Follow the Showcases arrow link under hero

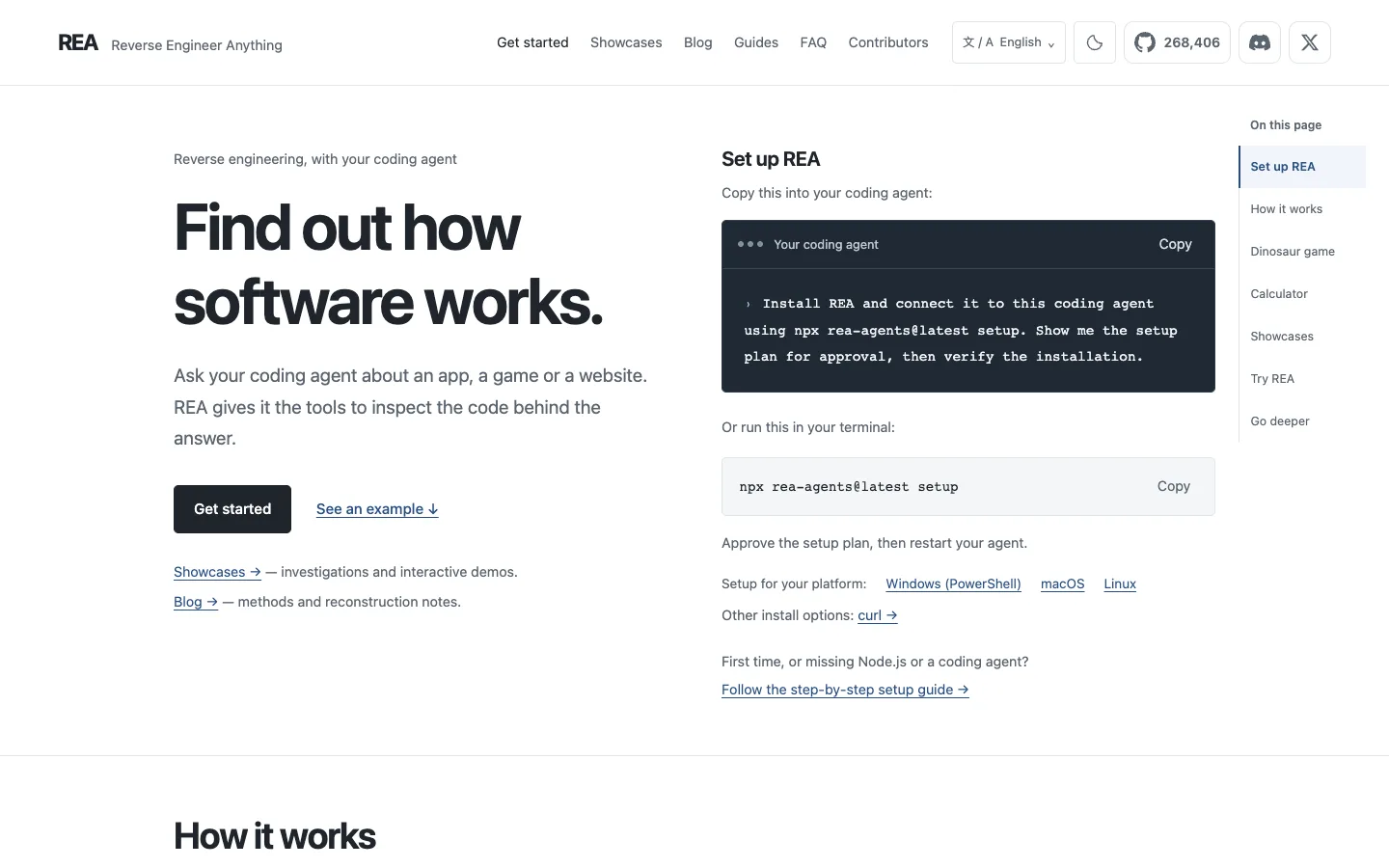[217, 572]
